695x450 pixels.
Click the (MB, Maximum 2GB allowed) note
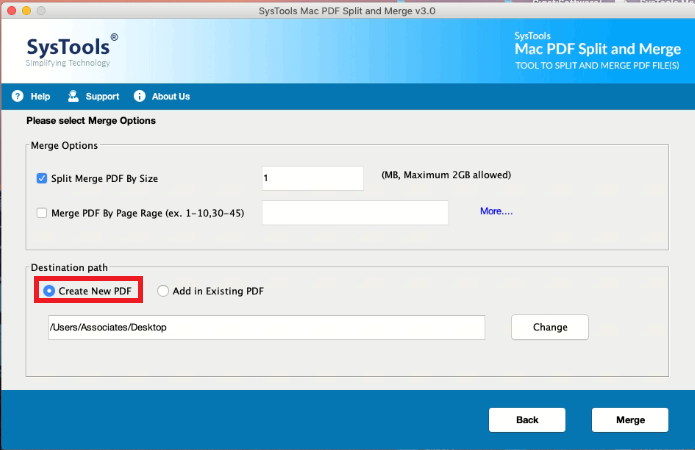click(x=446, y=175)
